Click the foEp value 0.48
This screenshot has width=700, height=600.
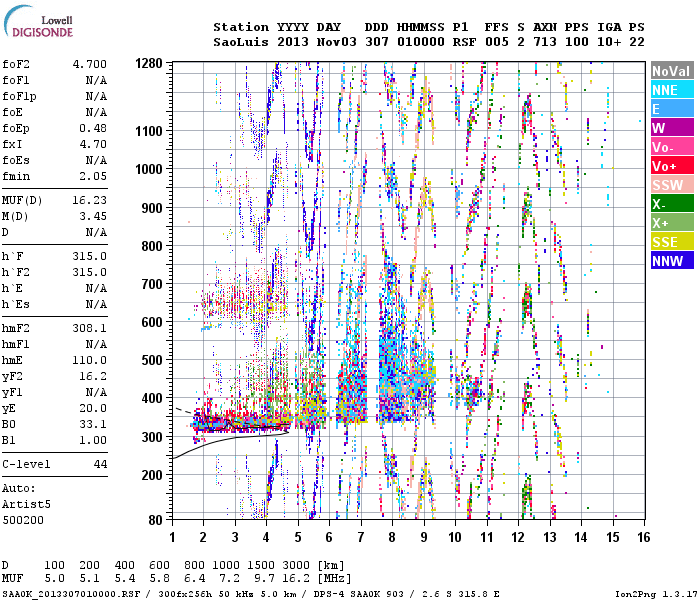93,128
